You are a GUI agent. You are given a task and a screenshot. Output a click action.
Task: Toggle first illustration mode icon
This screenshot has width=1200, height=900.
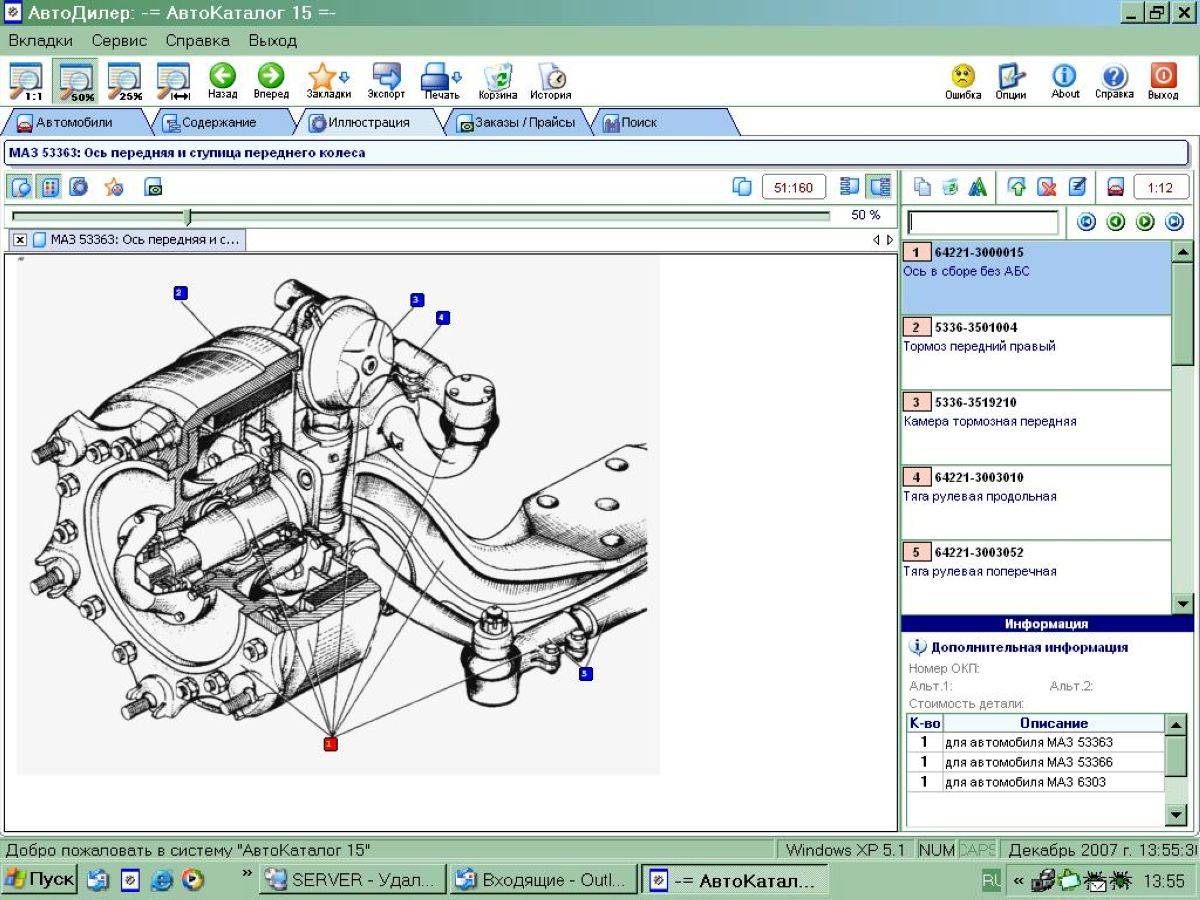[21, 186]
